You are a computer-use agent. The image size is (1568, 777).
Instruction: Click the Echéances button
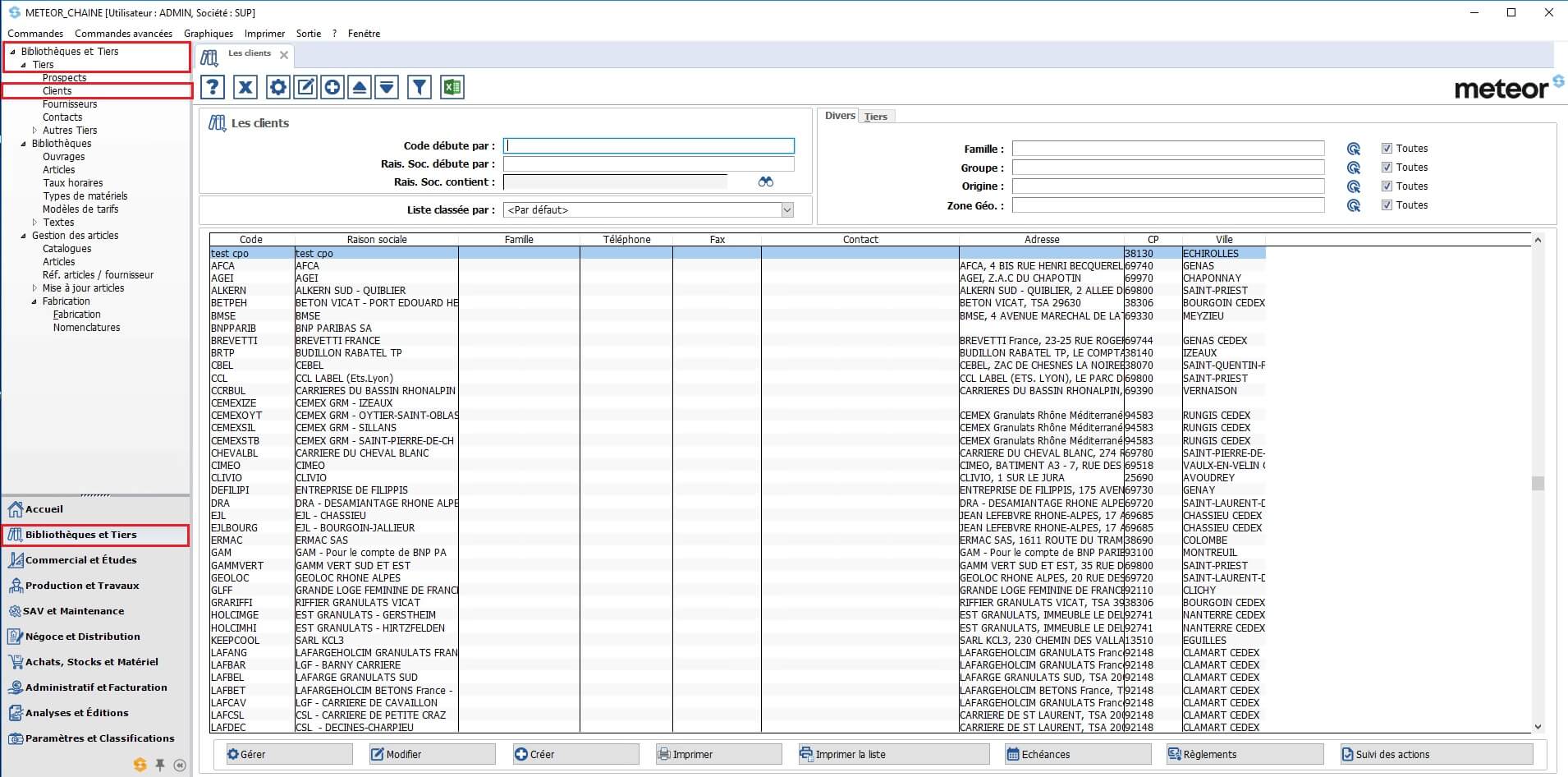[1077, 754]
